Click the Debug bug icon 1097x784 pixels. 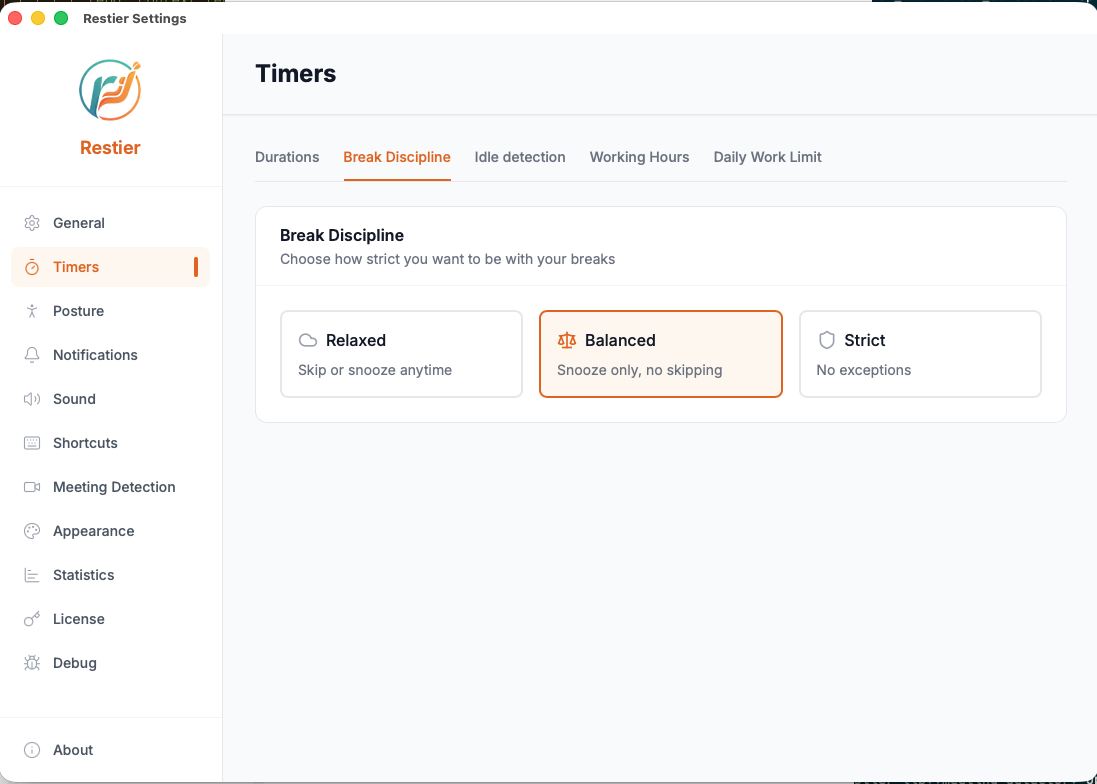(x=31, y=663)
